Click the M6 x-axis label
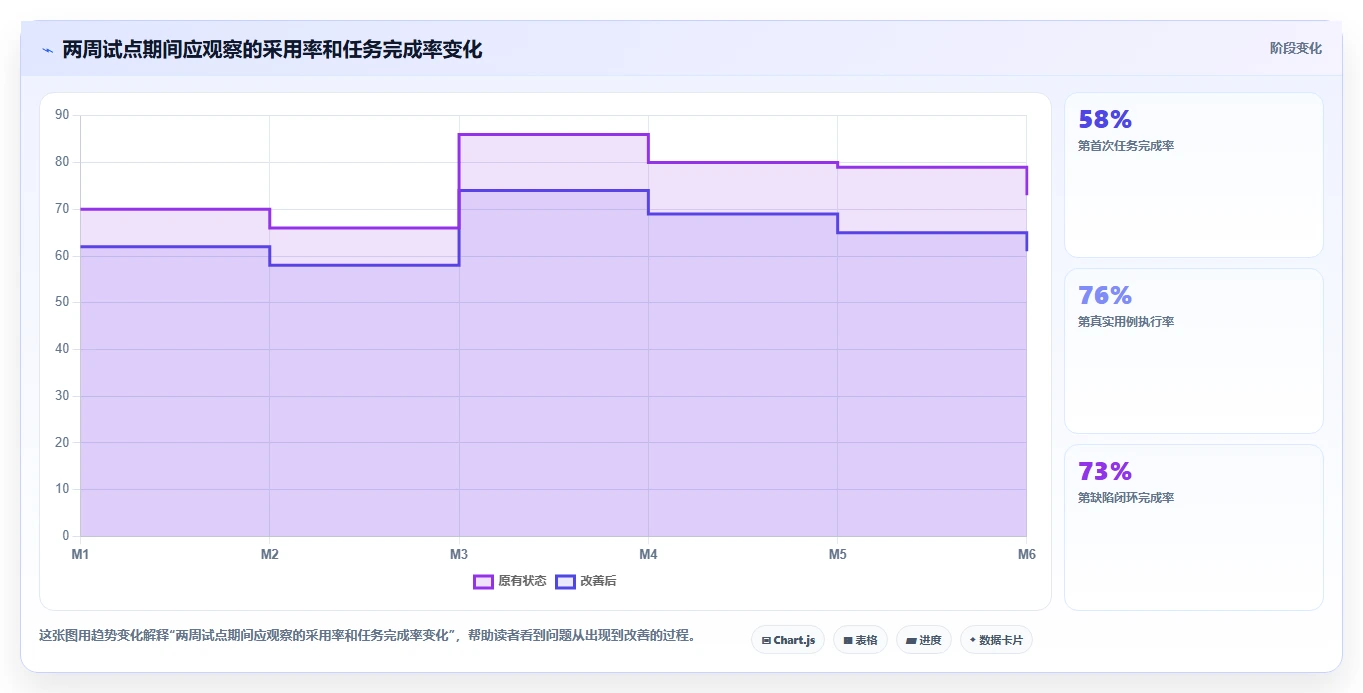The width and height of the screenshot is (1363, 693). click(1026, 554)
